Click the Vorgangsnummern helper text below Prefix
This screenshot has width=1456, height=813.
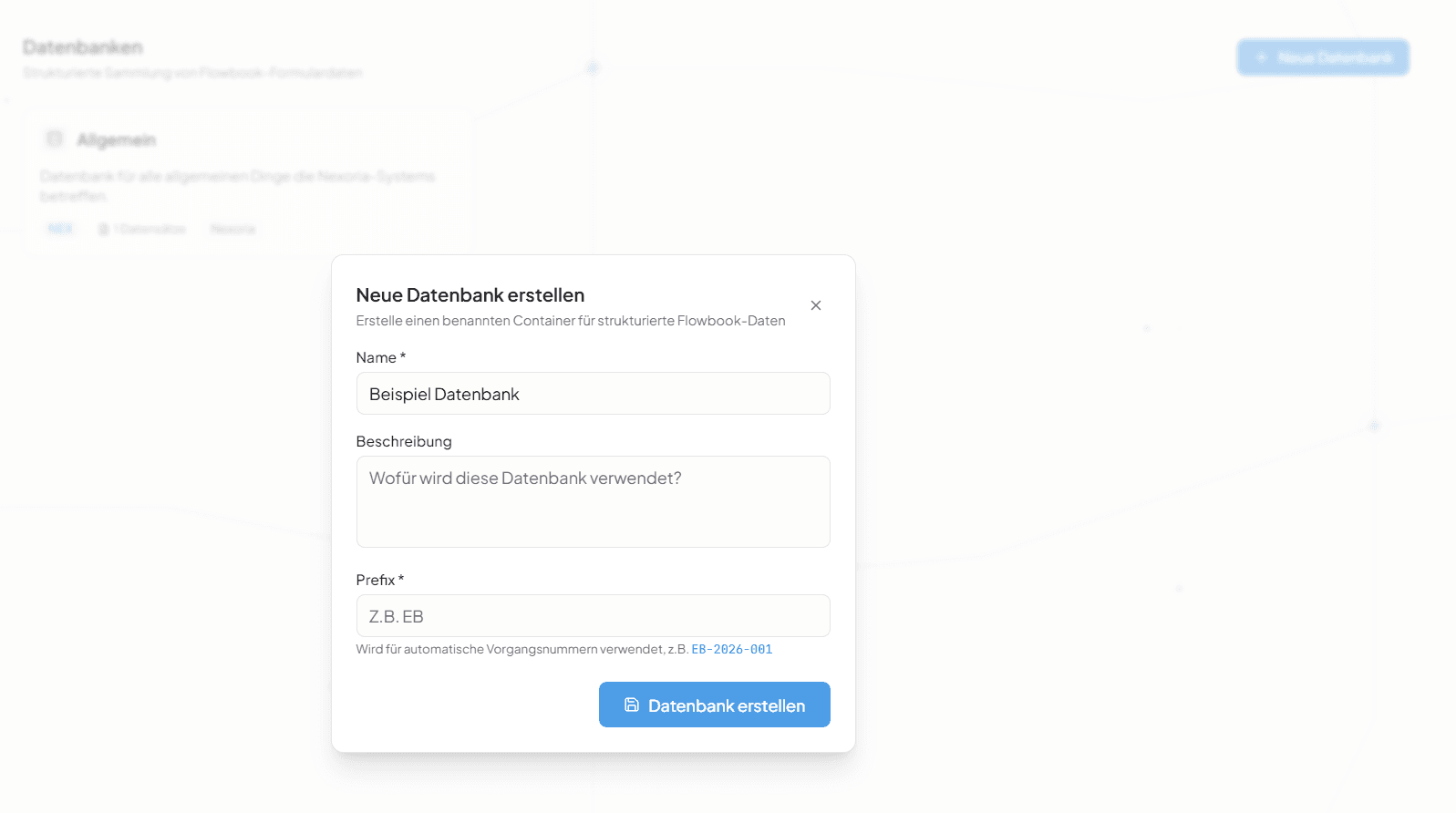coord(521,650)
